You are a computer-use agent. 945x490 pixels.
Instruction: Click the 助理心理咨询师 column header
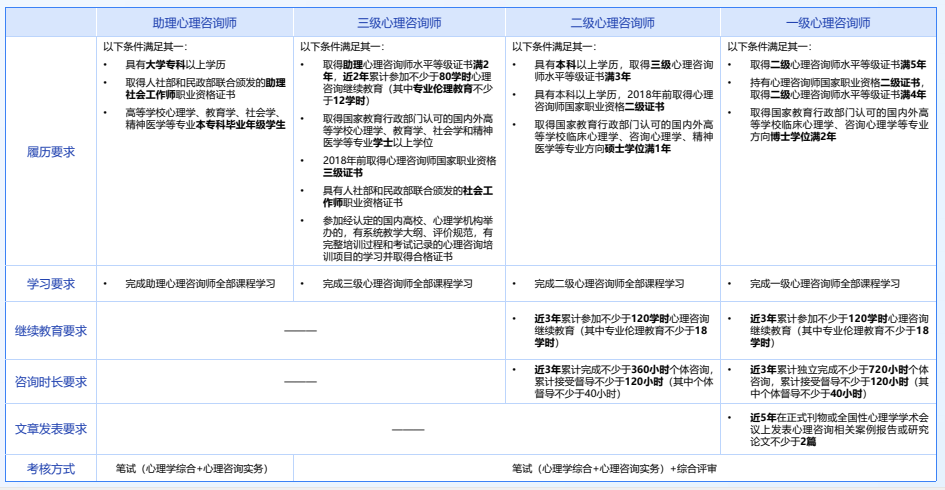coord(195,23)
